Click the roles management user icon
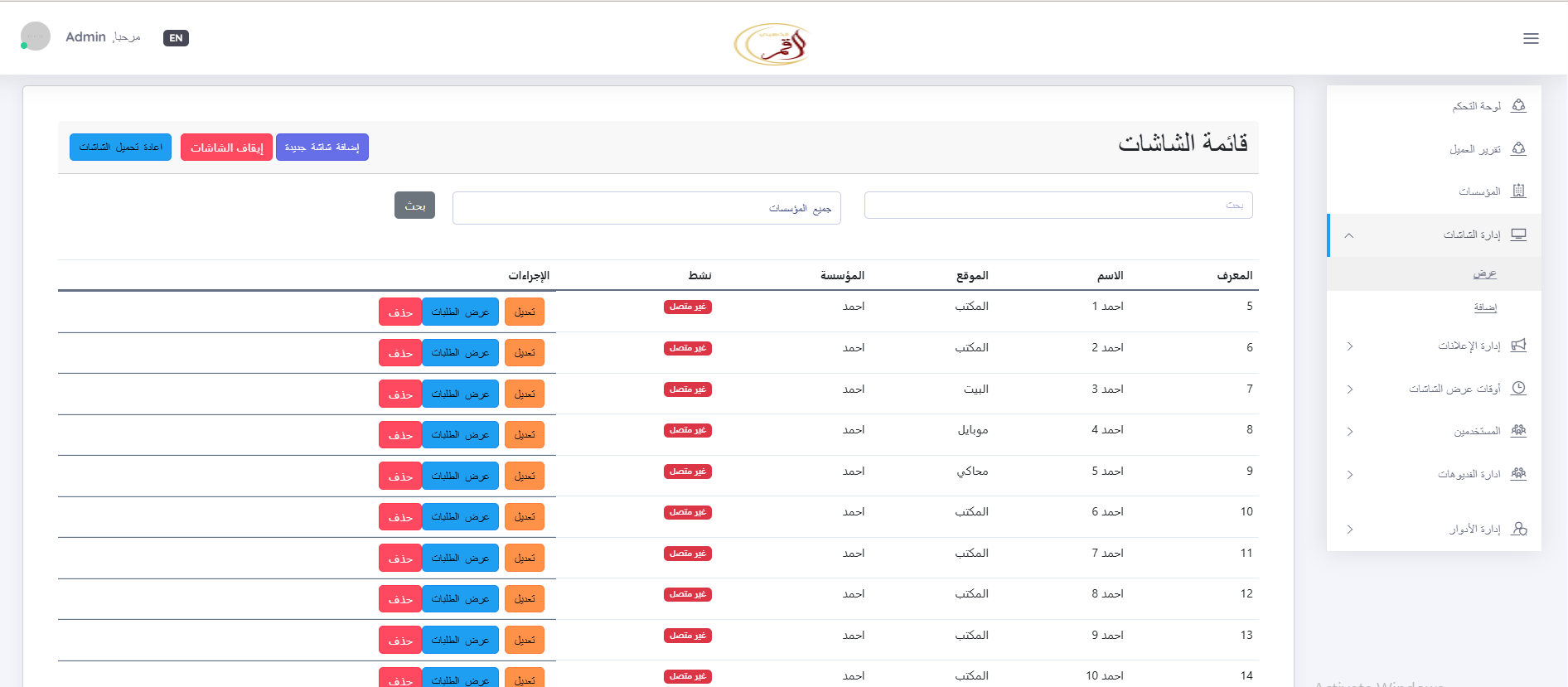This screenshot has width=1568, height=687. [x=1518, y=529]
